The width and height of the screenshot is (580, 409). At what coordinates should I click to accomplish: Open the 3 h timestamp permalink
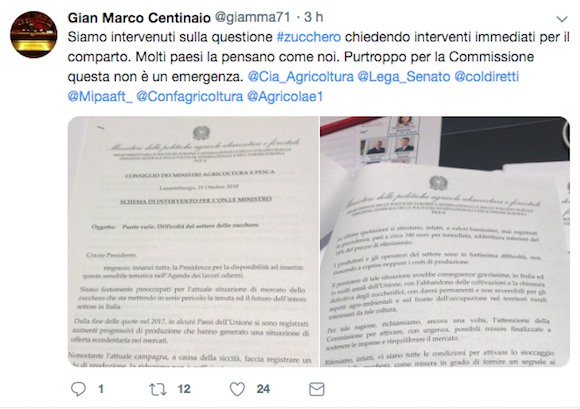click(314, 17)
